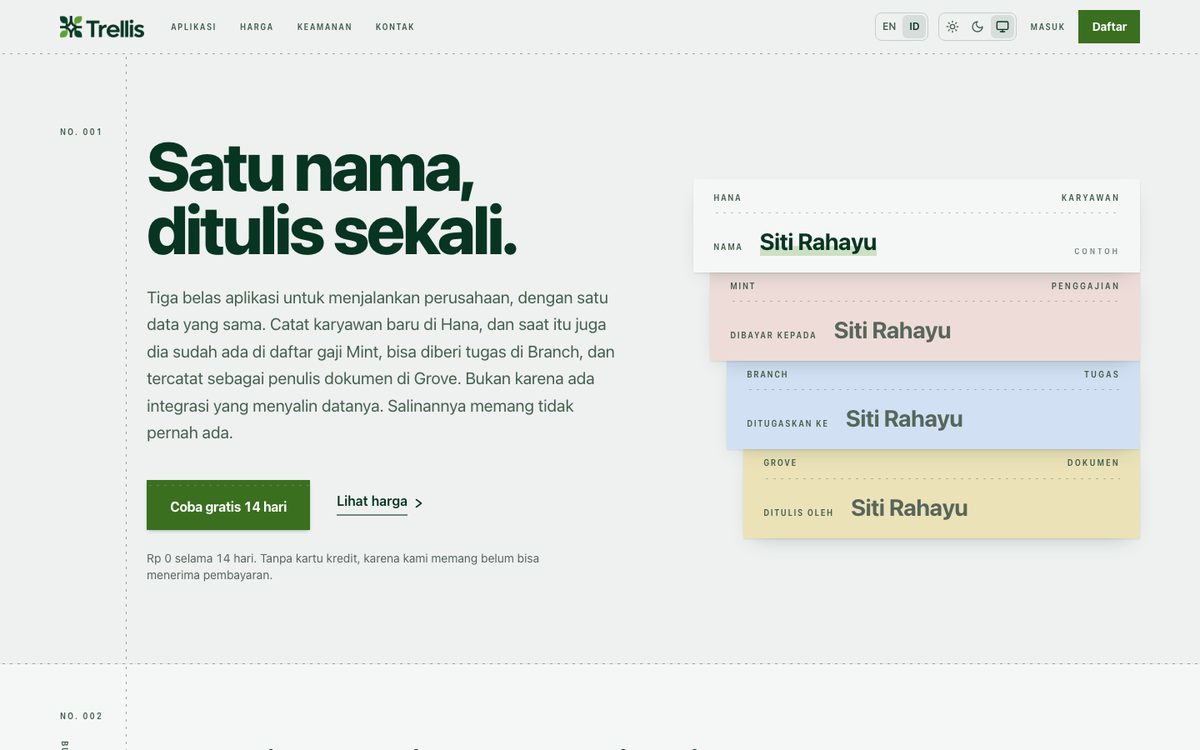Viewport: 1200px width, 750px height.
Task: Switch to dark theme moon icon
Action: tap(977, 27)
